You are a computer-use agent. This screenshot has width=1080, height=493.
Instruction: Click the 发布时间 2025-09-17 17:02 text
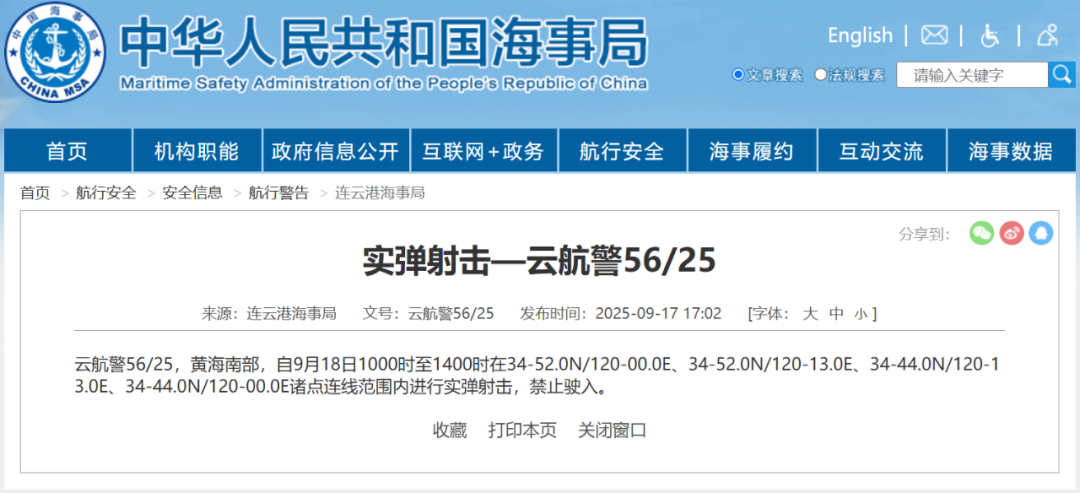click(620, 314)
